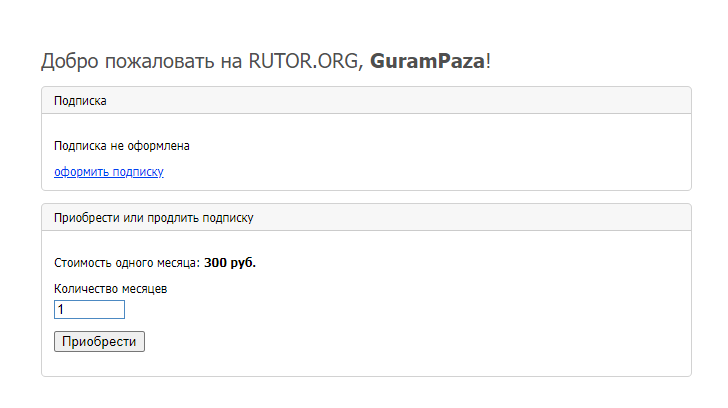Click the bold "300 руб." price

pos(230,264)
